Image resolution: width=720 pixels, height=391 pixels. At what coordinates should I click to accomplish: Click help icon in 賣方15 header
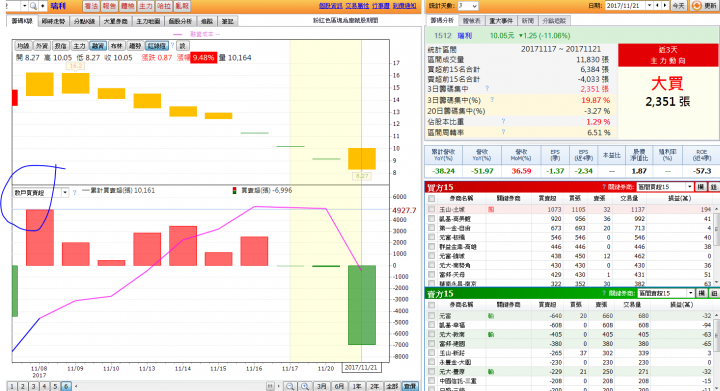(x=604, y=293)
